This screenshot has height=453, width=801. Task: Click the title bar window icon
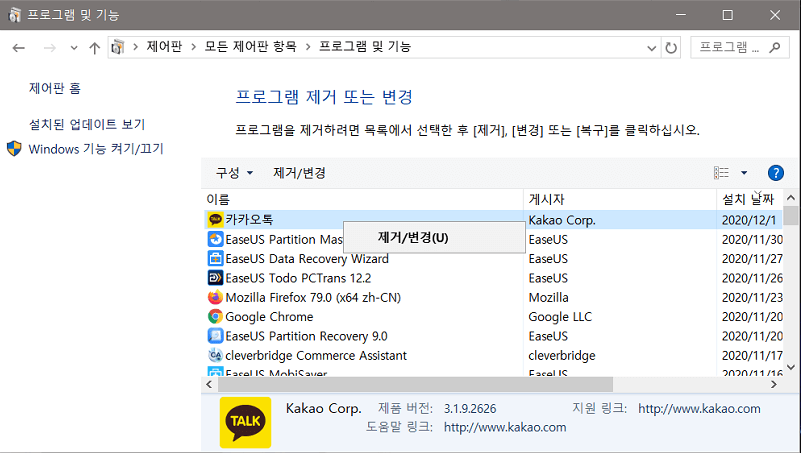pos(14,15)
